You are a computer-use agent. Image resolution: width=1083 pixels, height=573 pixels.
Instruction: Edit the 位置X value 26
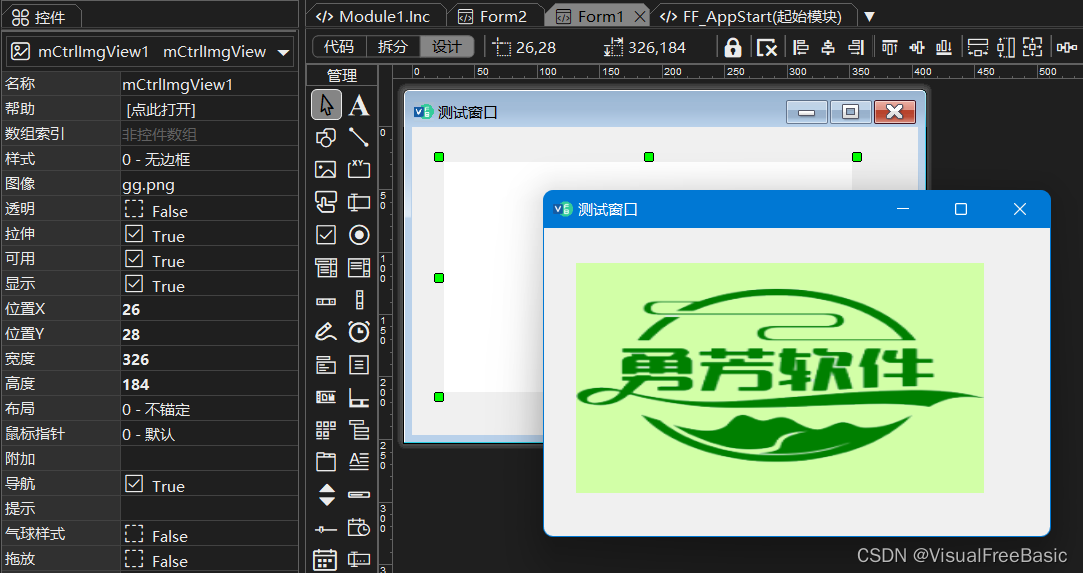coord(209,309)
